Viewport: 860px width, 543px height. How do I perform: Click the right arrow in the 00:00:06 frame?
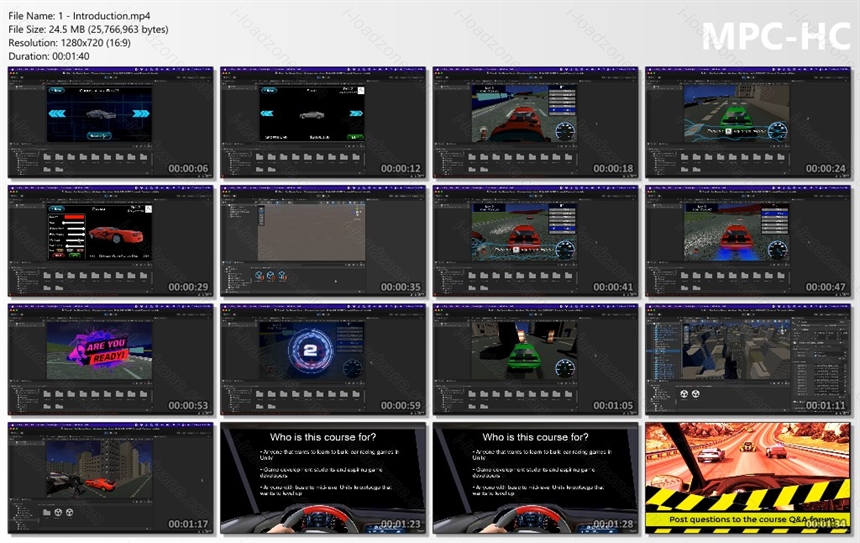click(x=141, y=114)
